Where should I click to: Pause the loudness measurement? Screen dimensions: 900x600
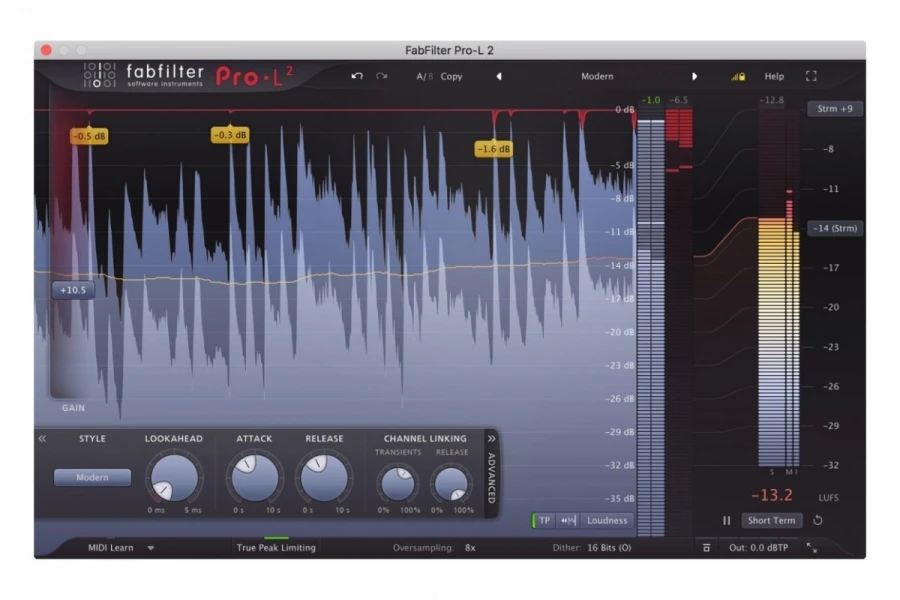coord(727,520)
